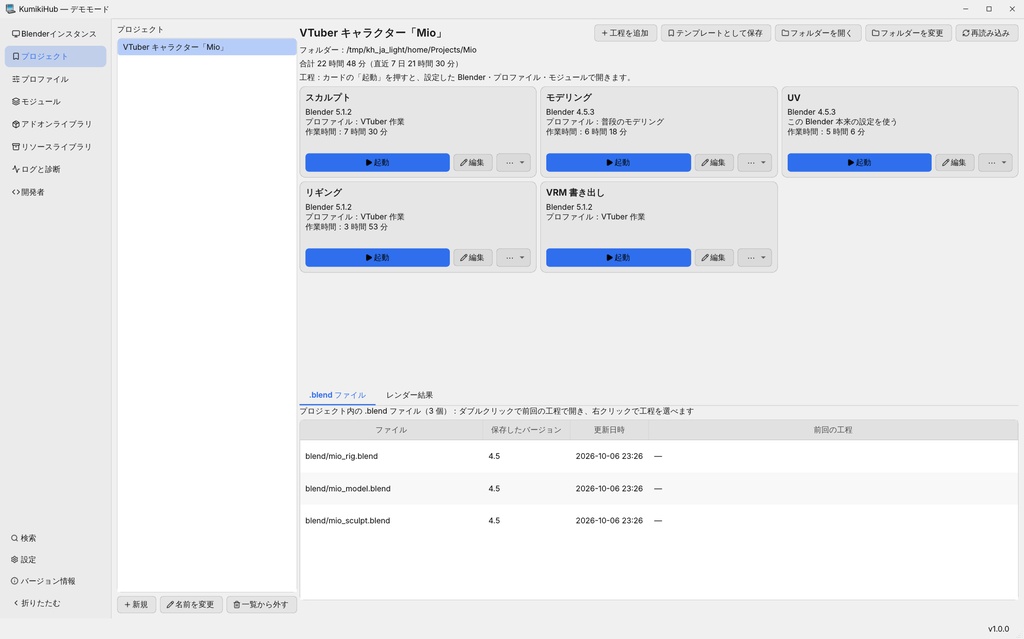Click the 一覧から外す button
The image size is (1024, 639).
(x=261, y=605)
